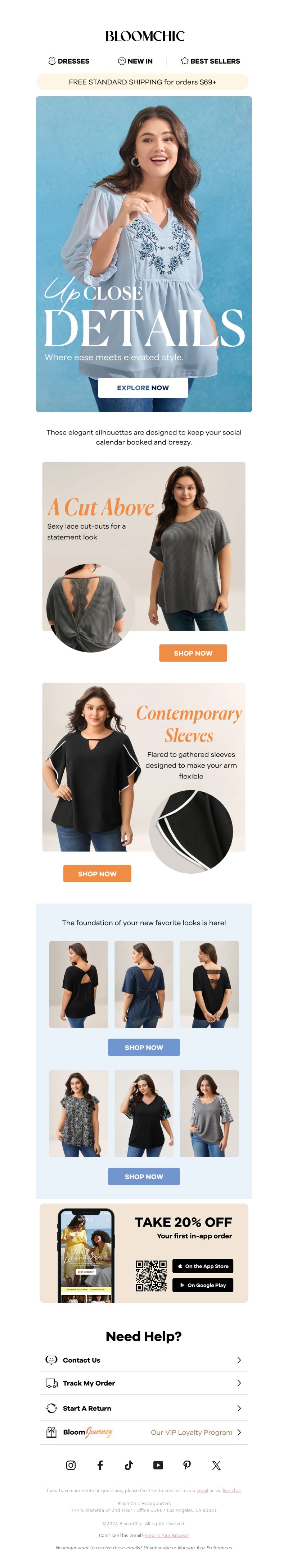Expand the Track My Order arrow

[x=239, y=1382]
